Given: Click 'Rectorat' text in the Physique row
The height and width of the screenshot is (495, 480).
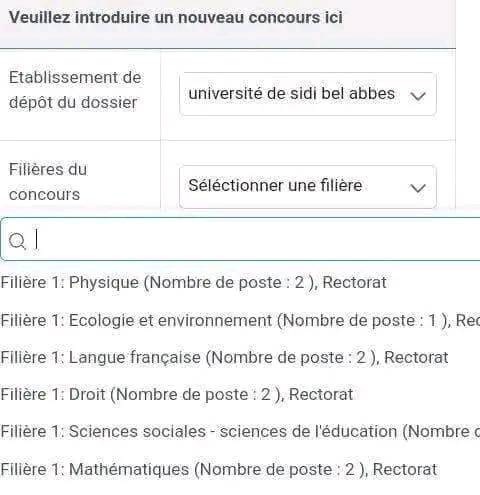Looking at the screenshot, I should coord(355,282).
